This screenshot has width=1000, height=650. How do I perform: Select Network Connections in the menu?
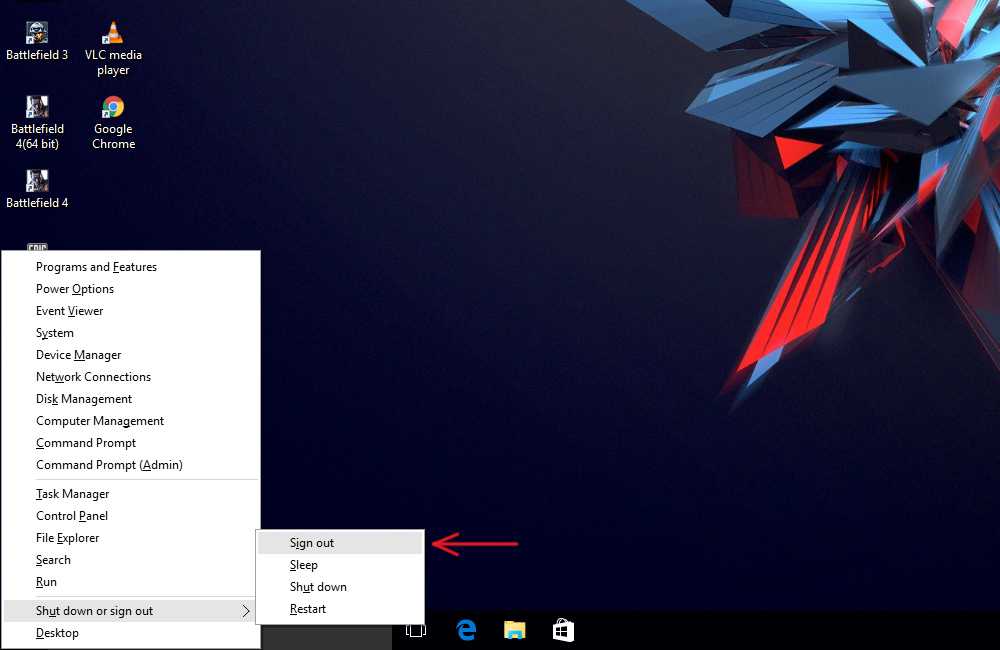coord(131,377)
